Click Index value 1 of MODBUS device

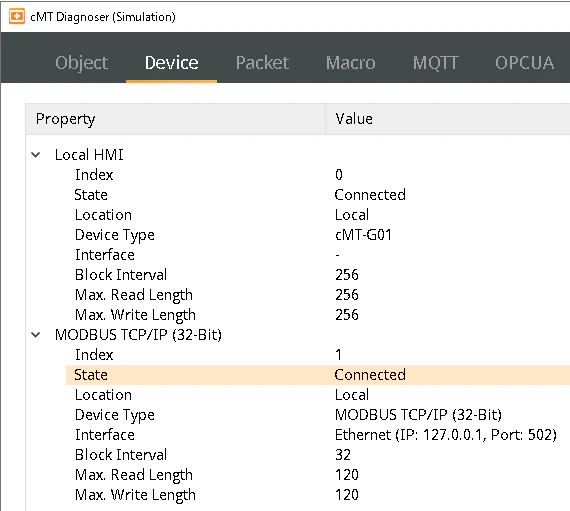[x=338, y=355]
